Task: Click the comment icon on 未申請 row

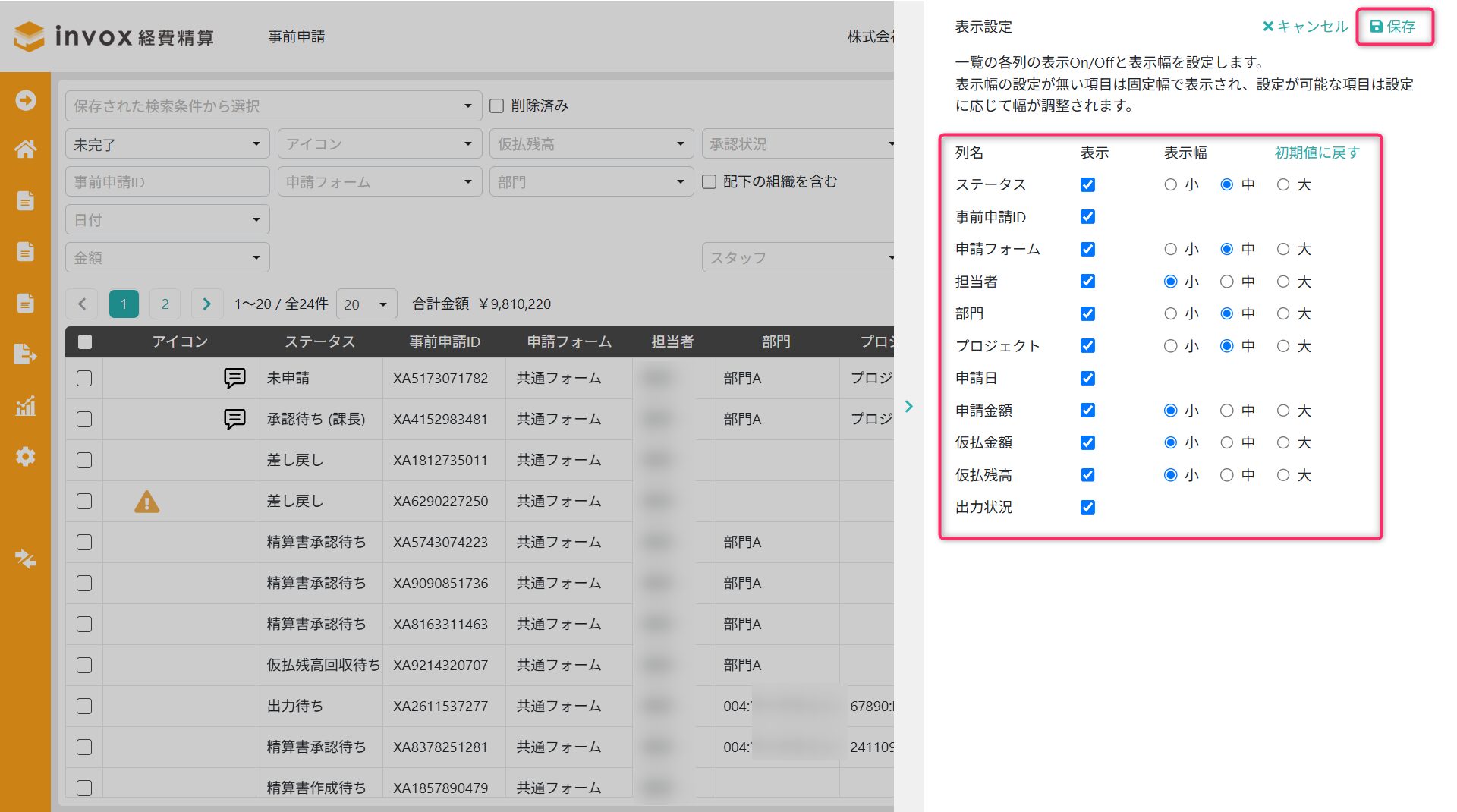Action: coord(234,378)
